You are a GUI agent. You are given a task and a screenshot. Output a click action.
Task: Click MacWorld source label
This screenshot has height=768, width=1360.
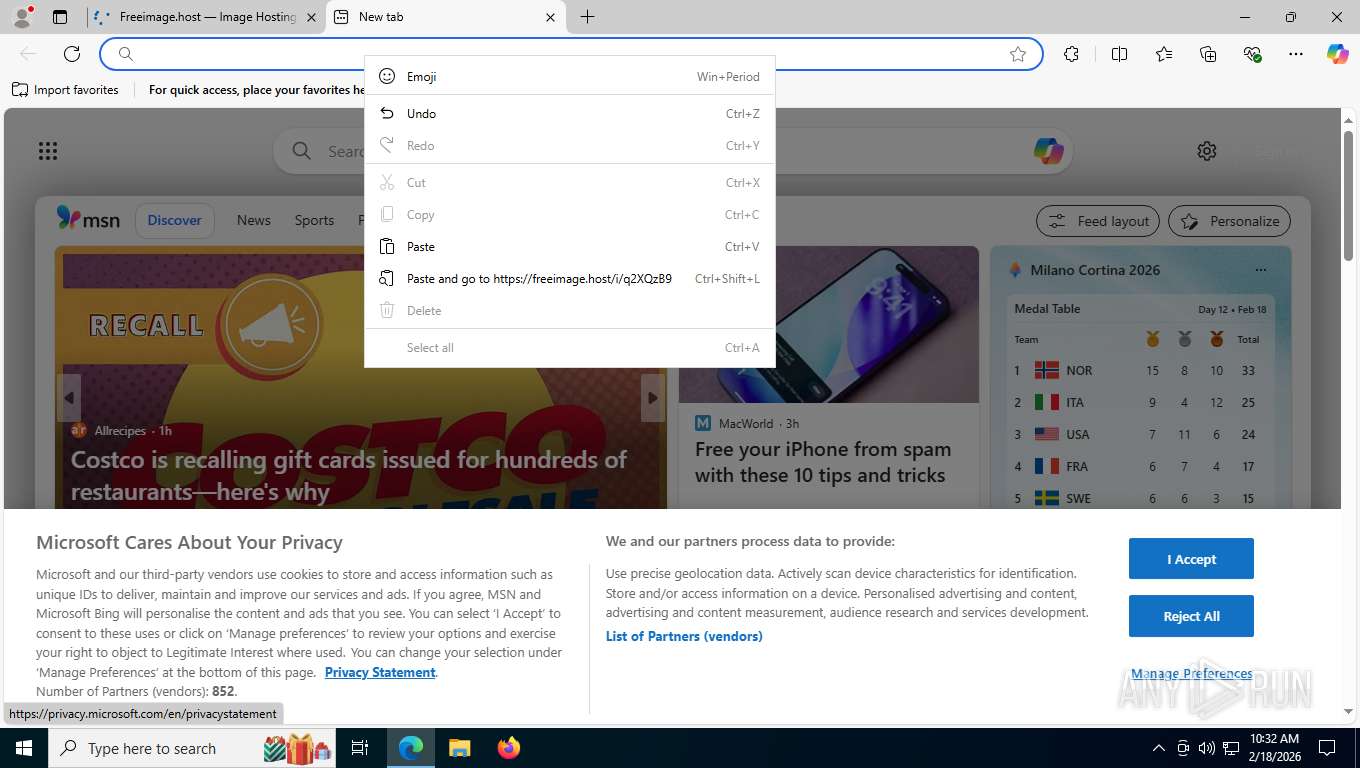[x=746, y=423]
